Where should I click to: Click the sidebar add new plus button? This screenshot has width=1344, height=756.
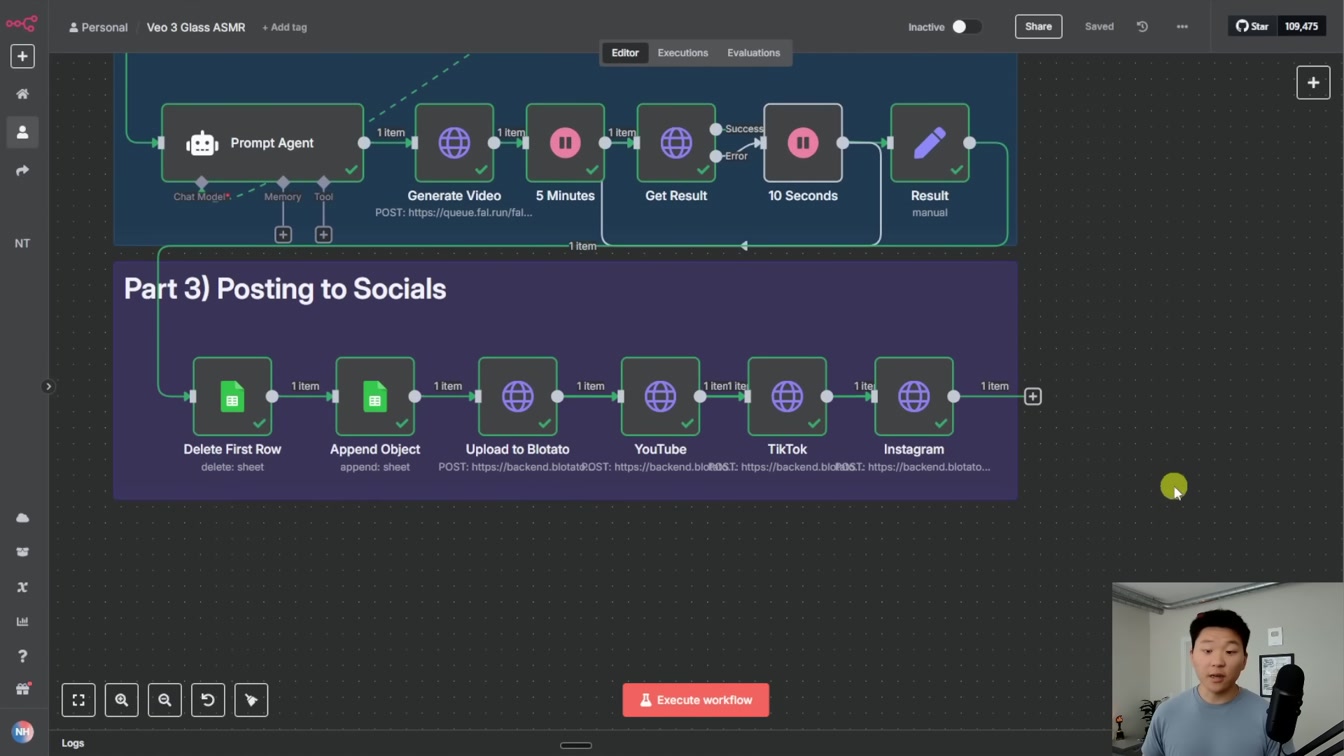click(22, 56)
